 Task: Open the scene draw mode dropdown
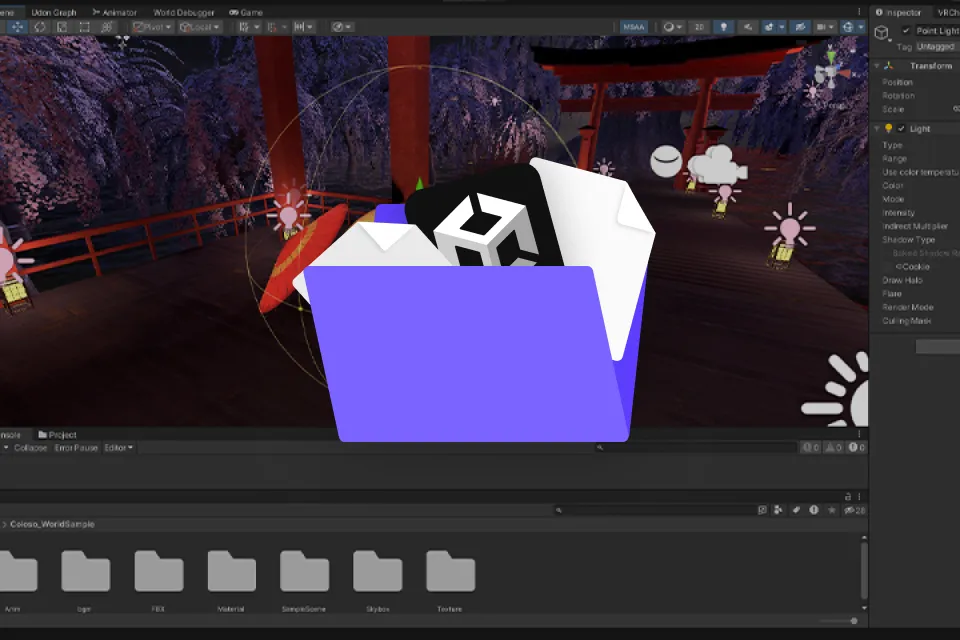pyautogui.click(x=342, y=27)
